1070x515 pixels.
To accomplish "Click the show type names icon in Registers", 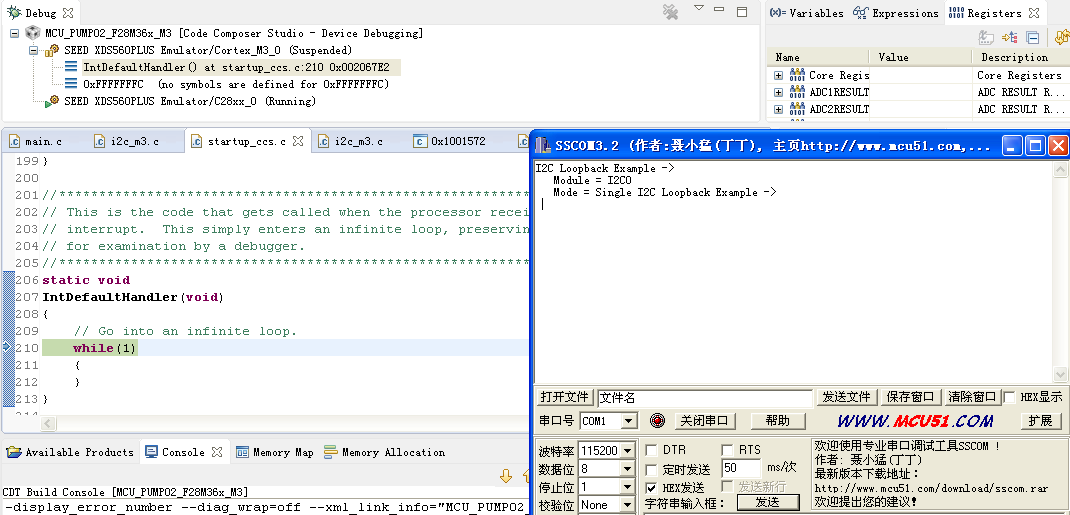I will pyautogui.click(x=986, y=38).
